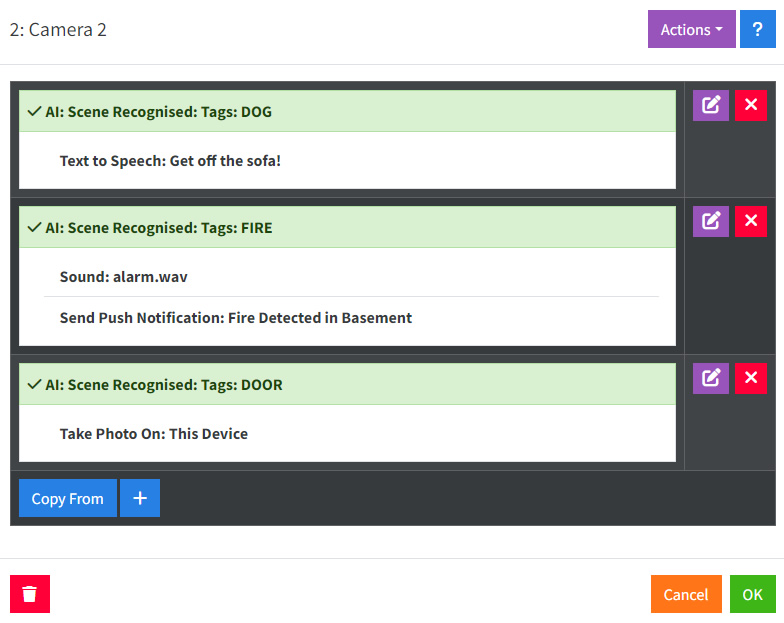Edit the DOOR scene recognised action

[711, 378]
